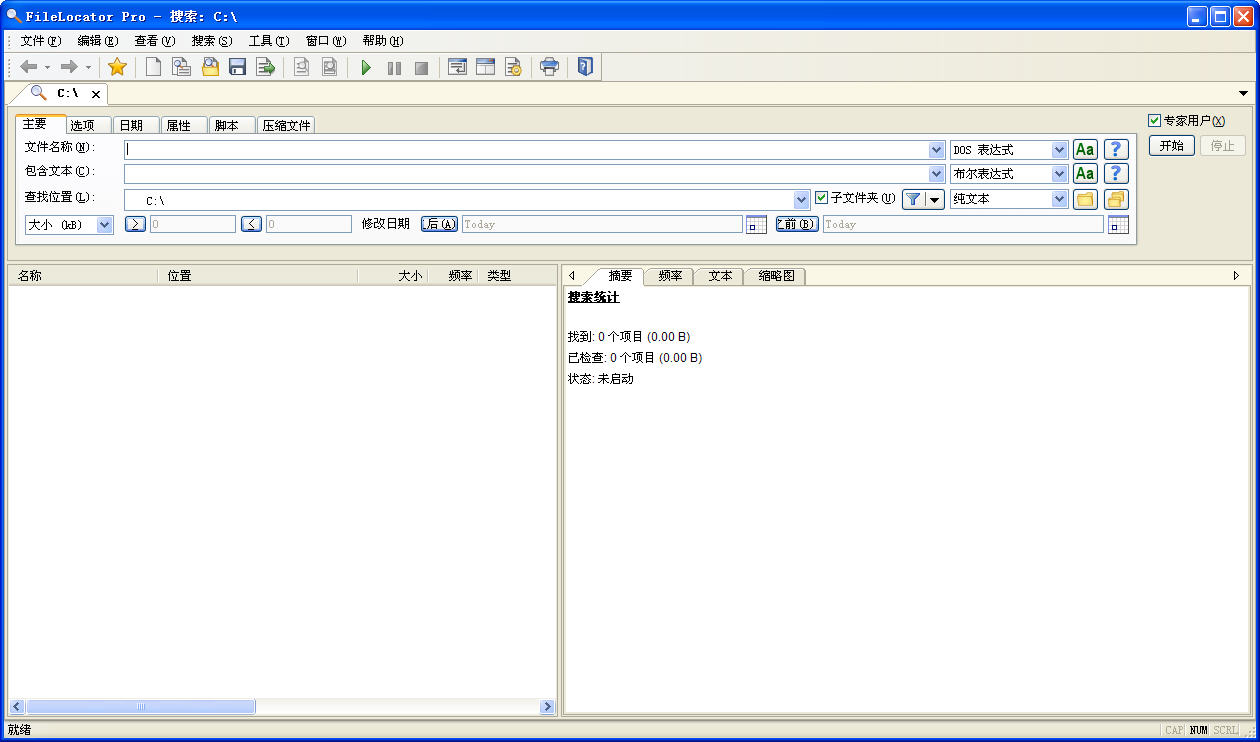Toggle case sensitivity Aa for file name
The height and width of the screenshot is (742, 1260).
pyautogui.click(x=1085, y=150)
